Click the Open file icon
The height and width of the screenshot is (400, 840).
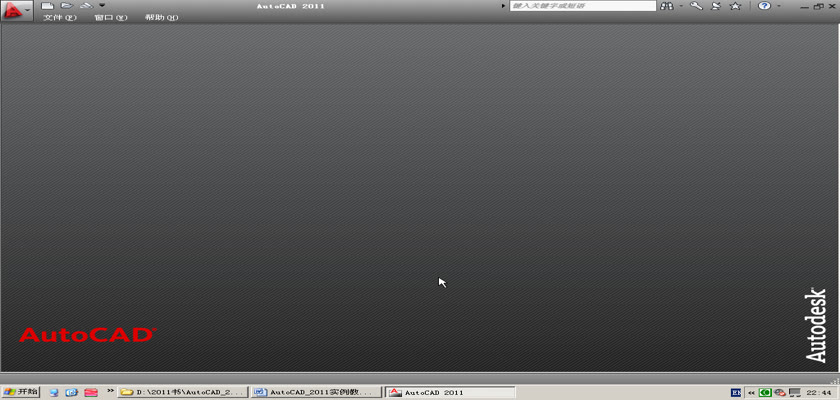[x=66, y=6]
